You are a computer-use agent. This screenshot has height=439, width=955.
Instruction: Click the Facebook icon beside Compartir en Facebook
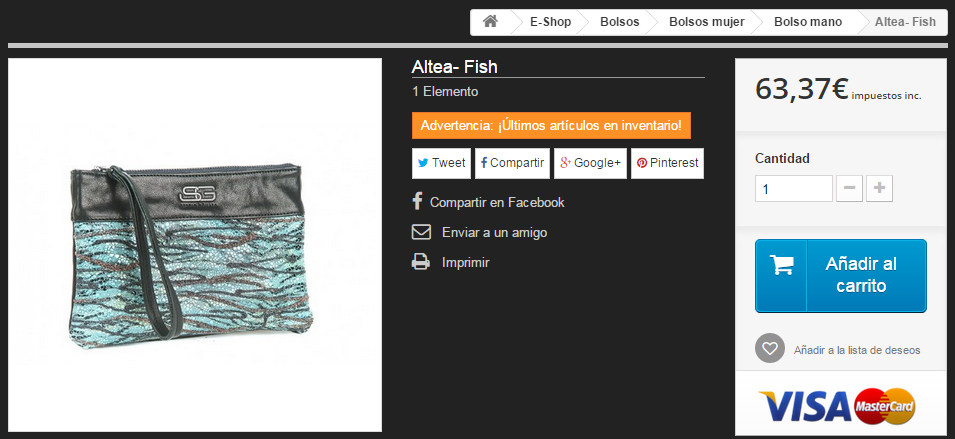pyautogui.click(x=417, y=202)
